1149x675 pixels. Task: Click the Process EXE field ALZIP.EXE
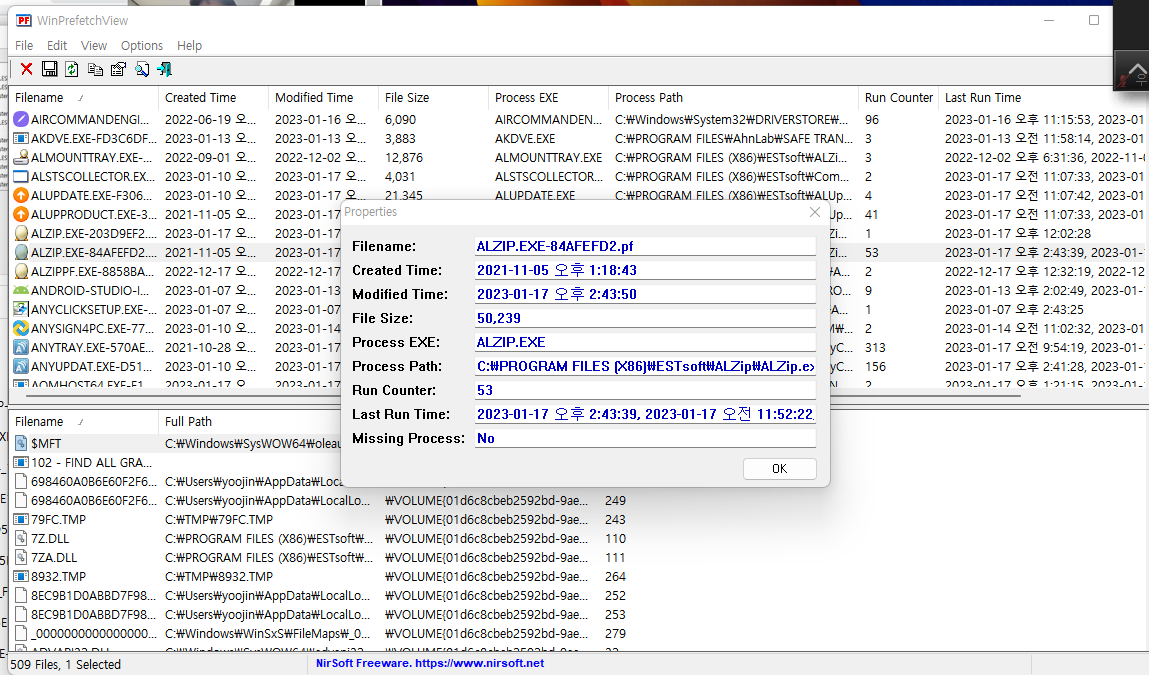(x=645, y=342)
